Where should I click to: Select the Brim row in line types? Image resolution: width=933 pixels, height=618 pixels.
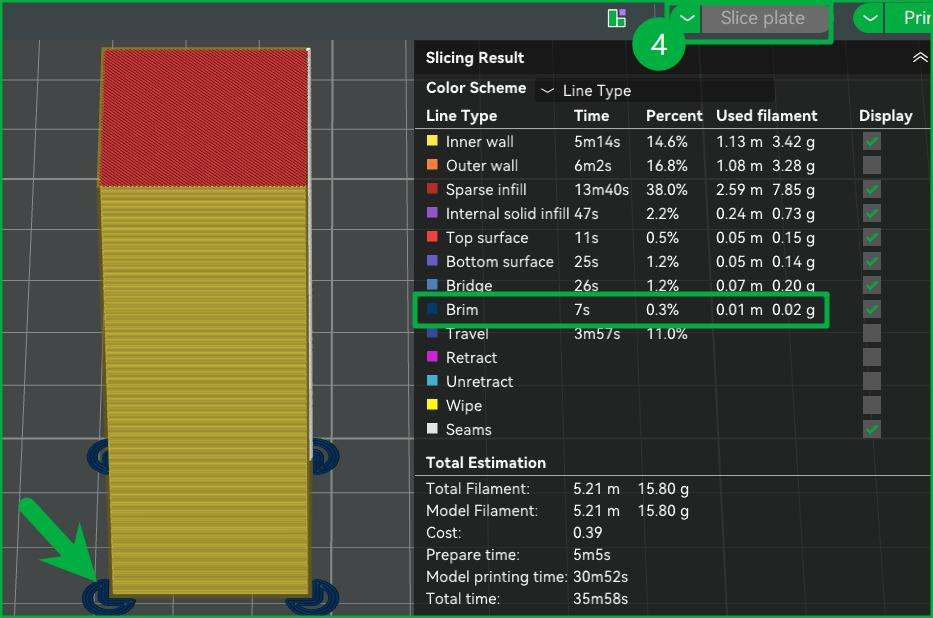click(621, 309)
